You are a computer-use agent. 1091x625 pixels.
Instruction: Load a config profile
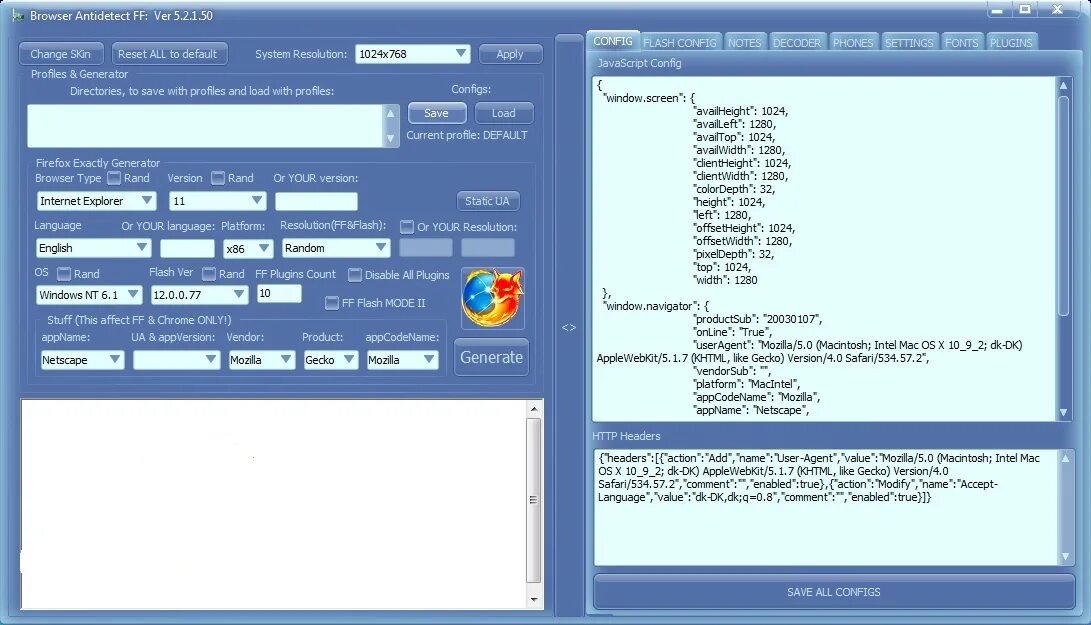click(504, 113)
